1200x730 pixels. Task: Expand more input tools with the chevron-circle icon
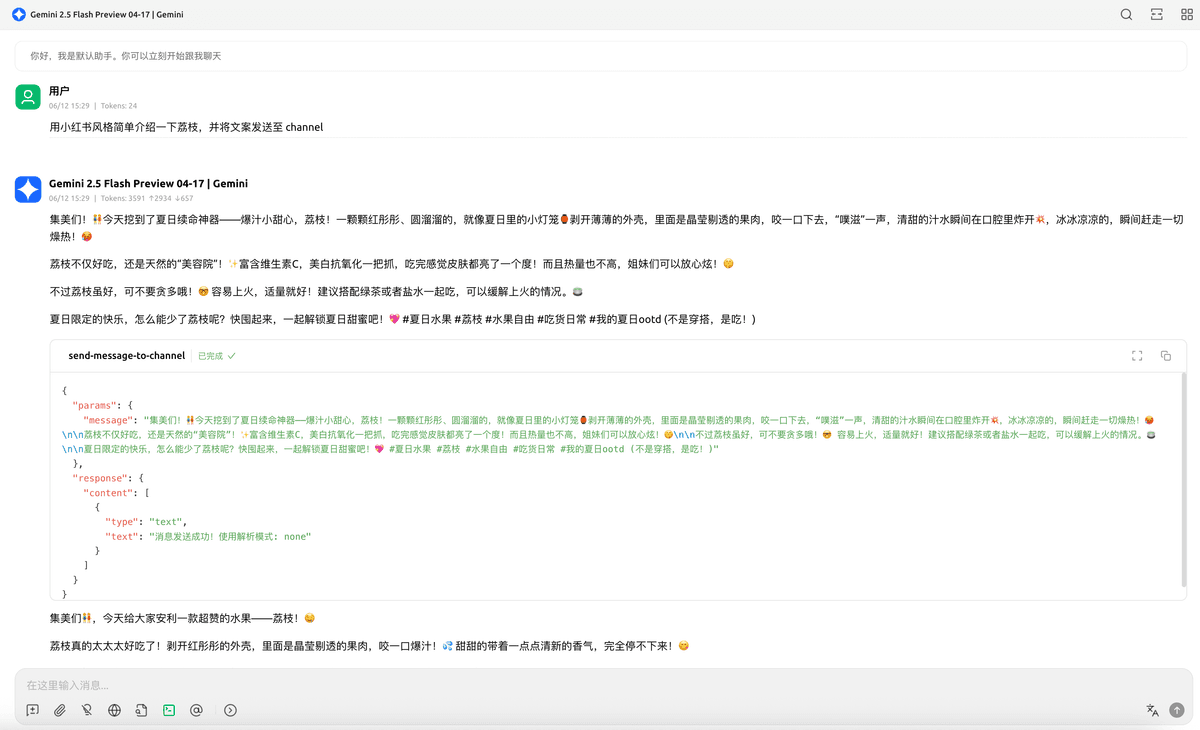(230, 710)
